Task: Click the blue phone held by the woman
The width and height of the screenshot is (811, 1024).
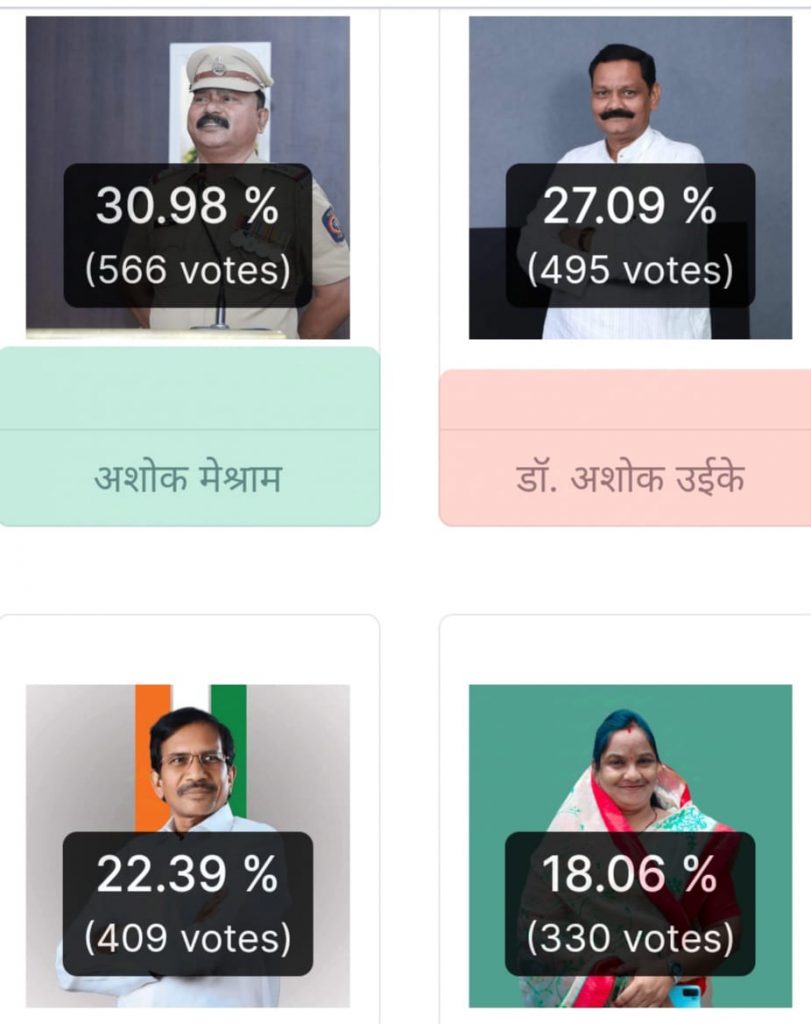Action: [x=685, y=996]
